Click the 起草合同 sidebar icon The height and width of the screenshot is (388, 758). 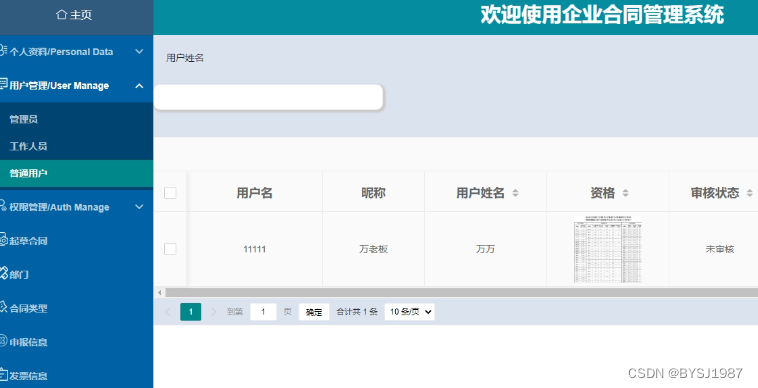[3, 239]
